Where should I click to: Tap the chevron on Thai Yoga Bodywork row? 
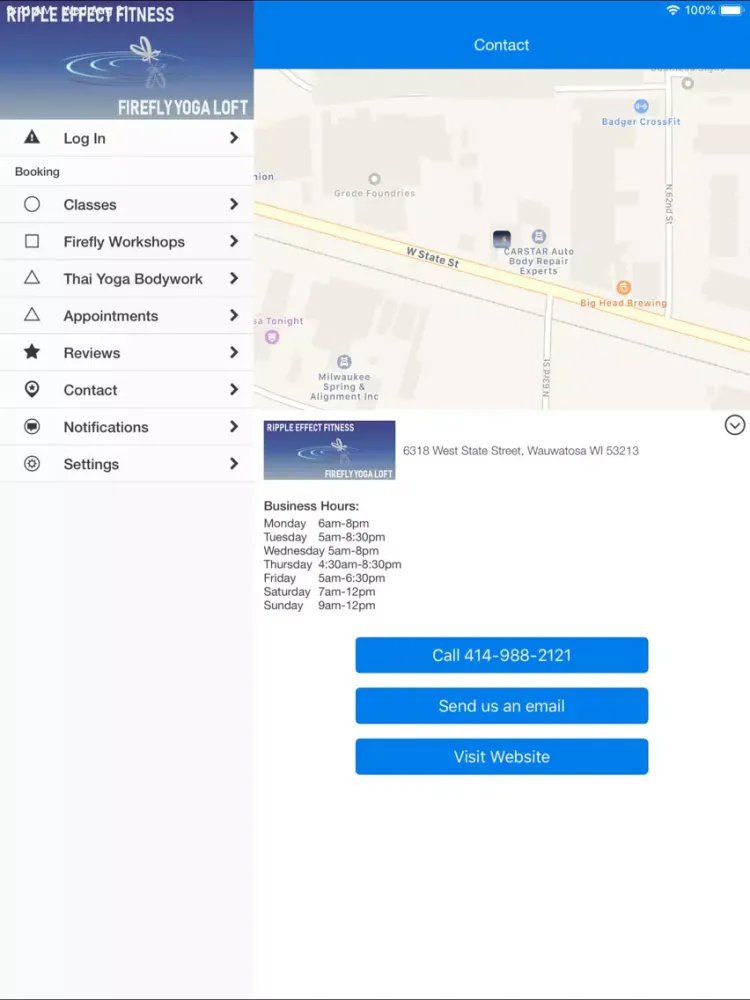click(x=234, y=278)
